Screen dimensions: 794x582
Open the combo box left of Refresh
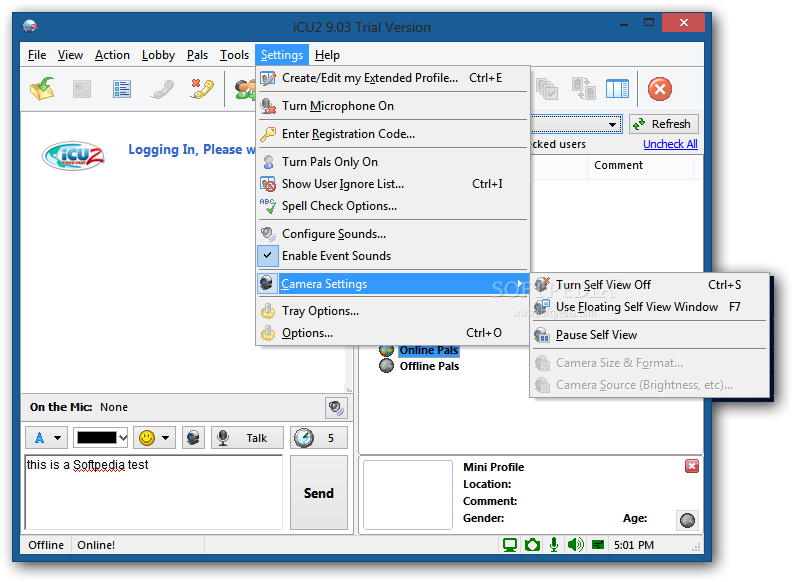pyautogui.click(x=576, y=124)
